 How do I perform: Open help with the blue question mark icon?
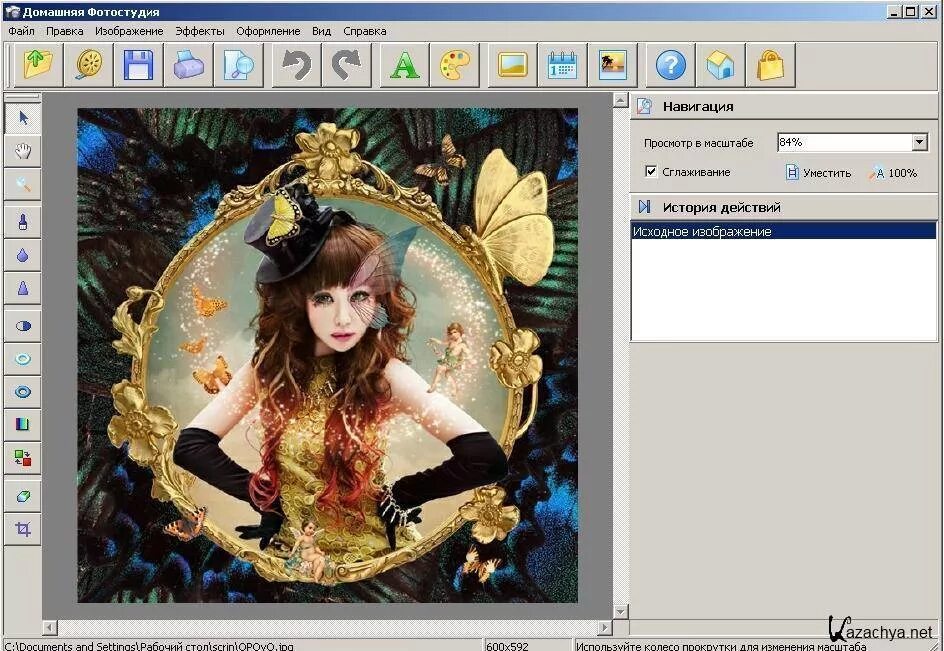click(671, 64)
